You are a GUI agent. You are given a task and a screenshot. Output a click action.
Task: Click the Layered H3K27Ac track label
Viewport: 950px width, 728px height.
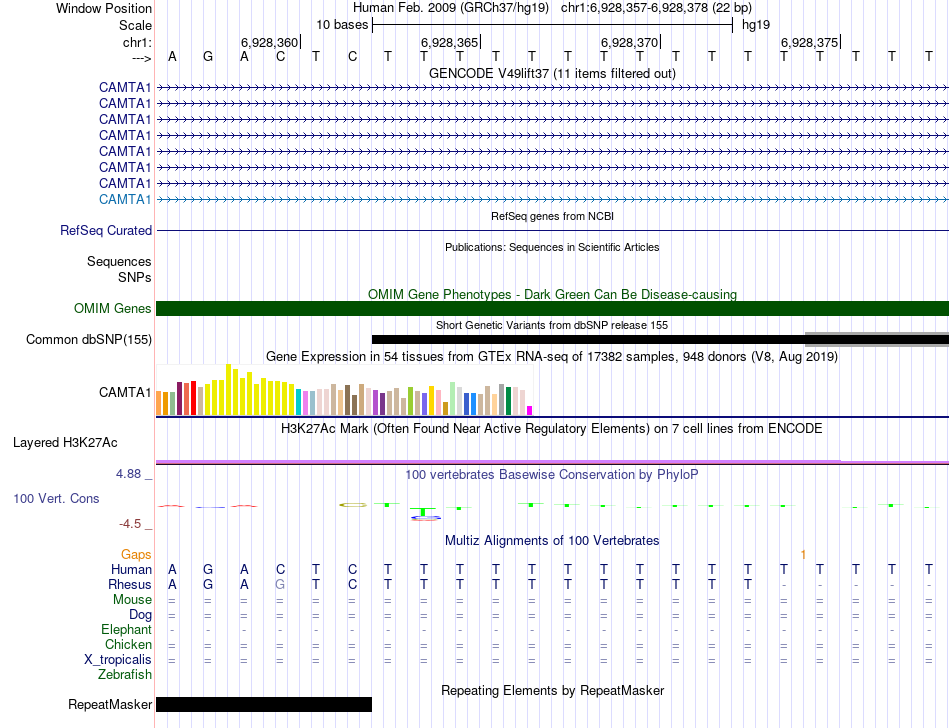click(x=65, y=443)
